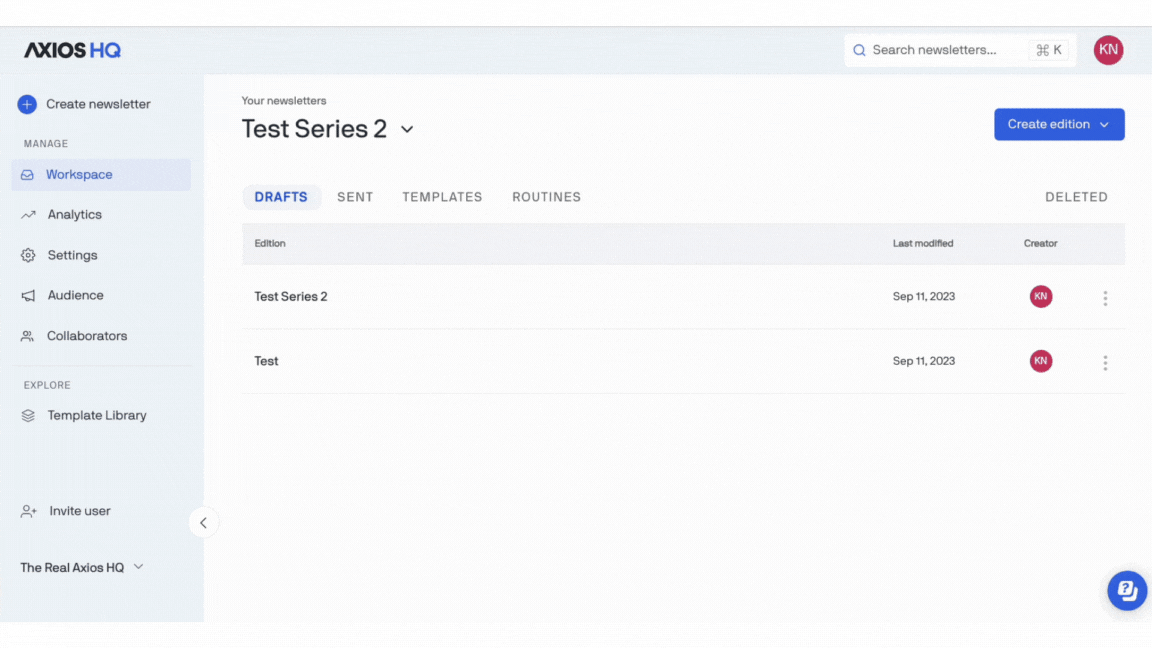Screen dimensions: 1152x648
Task: Click the Settings gear icon
Action: (28, 255)
